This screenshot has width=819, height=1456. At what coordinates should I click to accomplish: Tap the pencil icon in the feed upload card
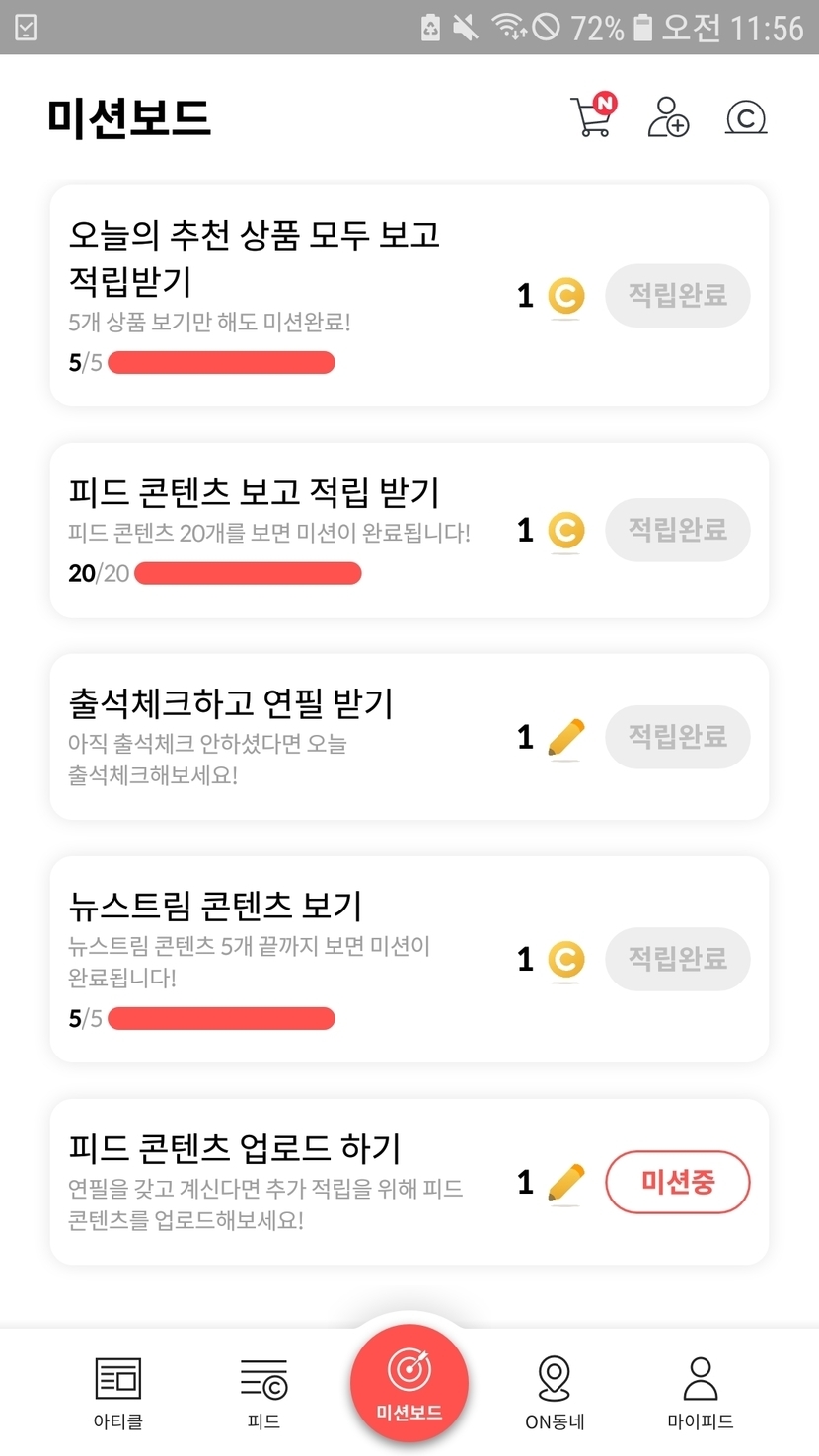[565, 1182]
